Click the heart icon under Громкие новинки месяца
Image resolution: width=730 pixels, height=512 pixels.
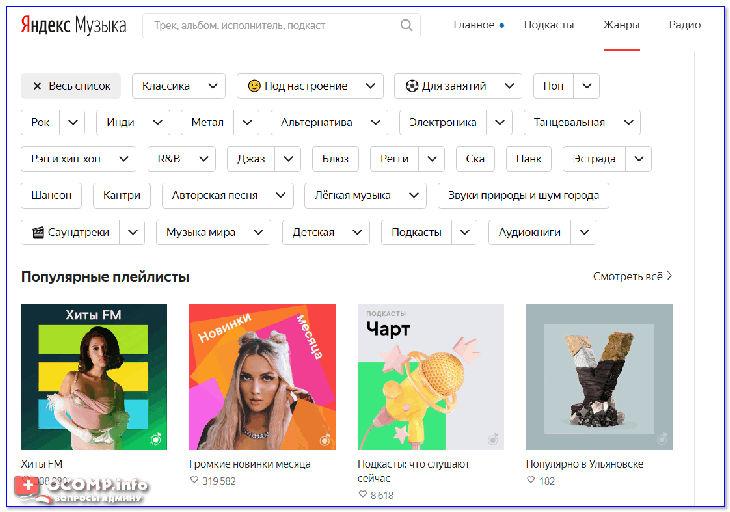[194, 481]
